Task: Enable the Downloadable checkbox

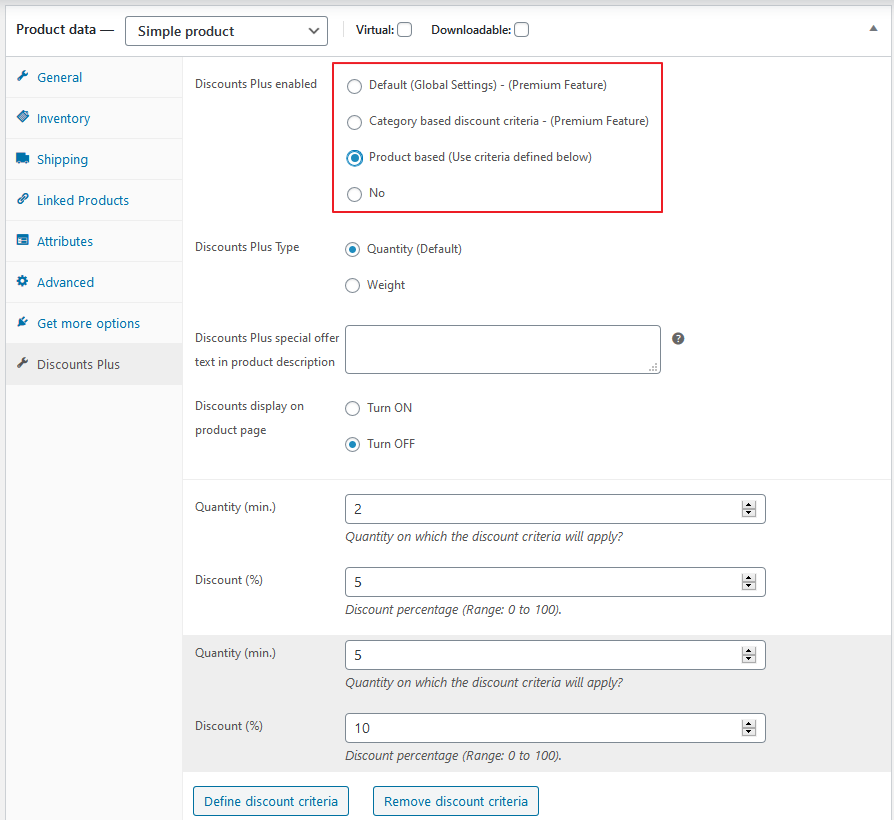Action: [522, 30]
